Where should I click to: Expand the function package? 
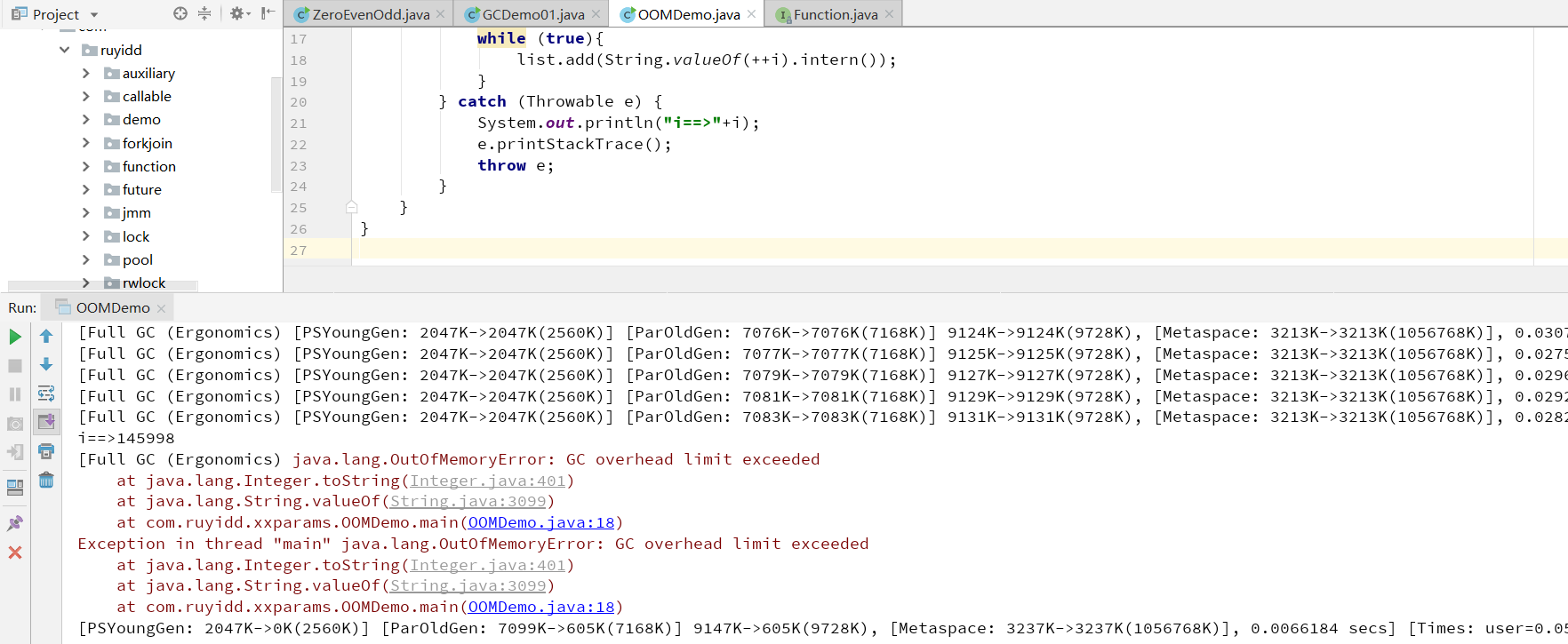[85, 166]
